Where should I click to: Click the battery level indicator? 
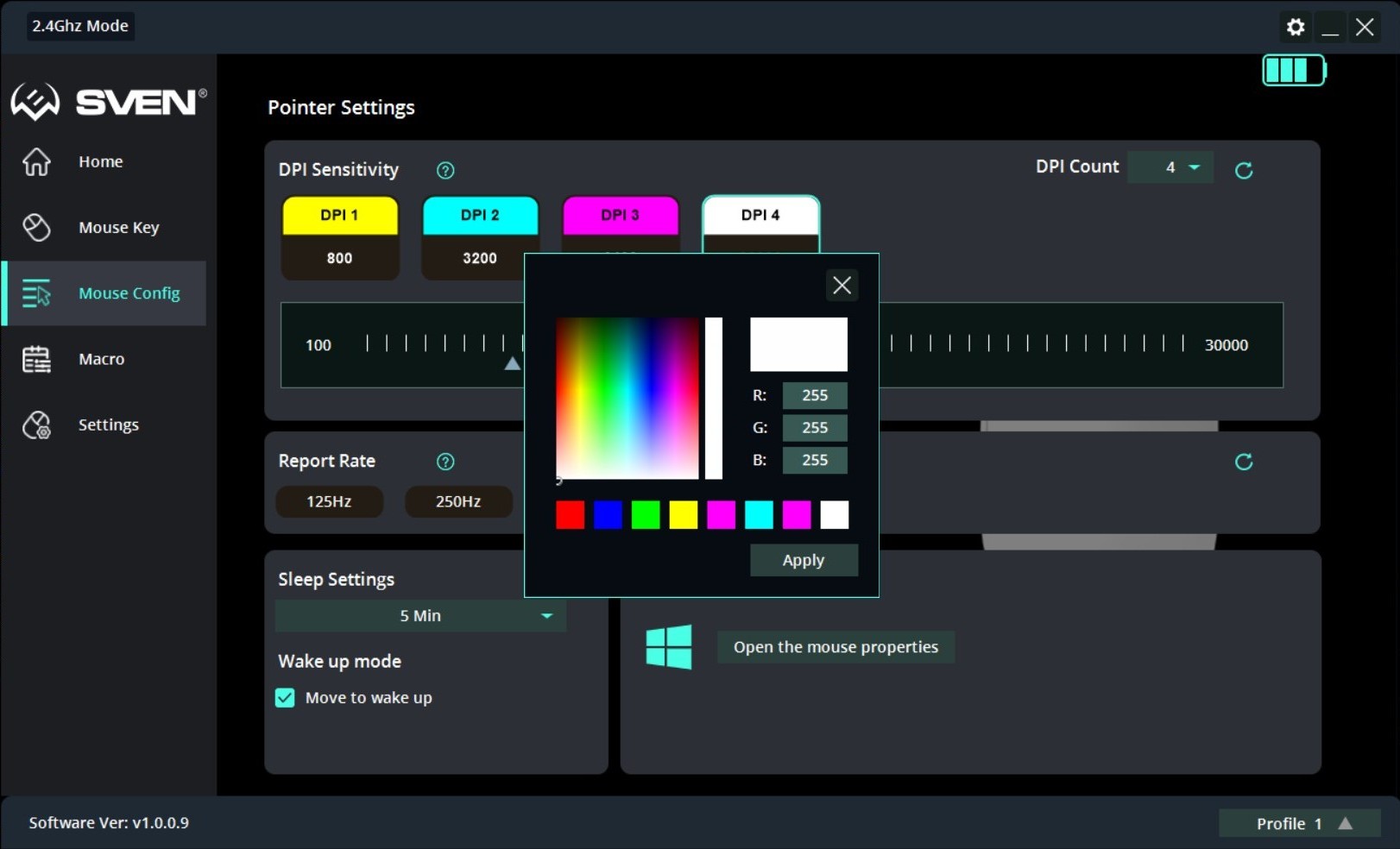[x=1294, y=70]
